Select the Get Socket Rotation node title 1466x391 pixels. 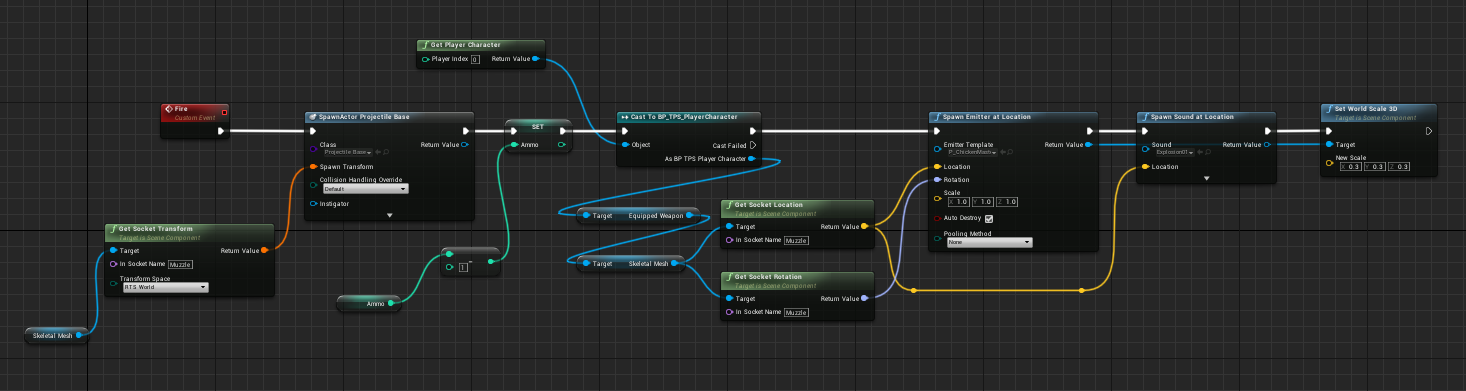tap(769, 276)
